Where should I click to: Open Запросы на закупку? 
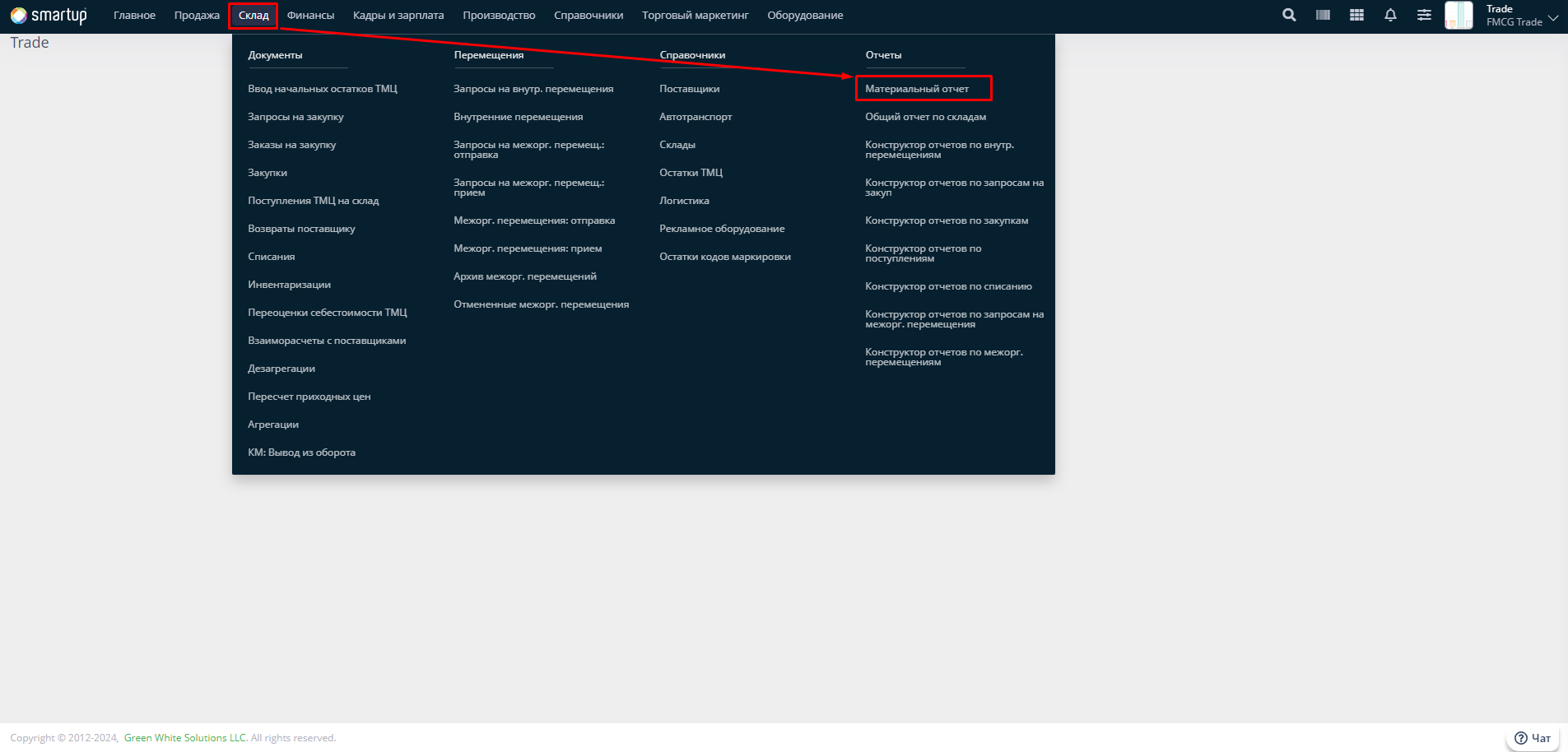(296, 117)
